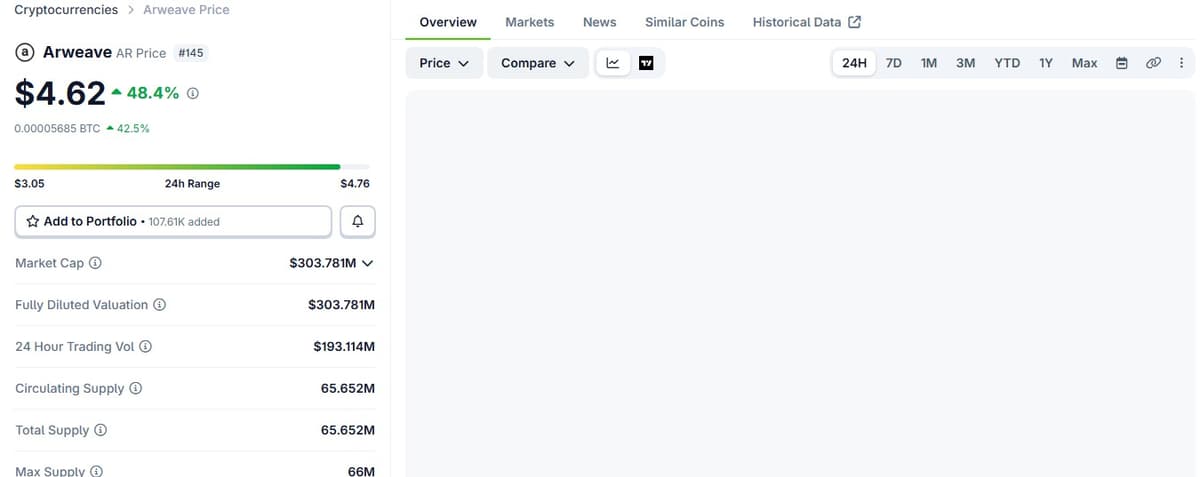
Task: Select the 7D chart range
Action: coord(894,63)
